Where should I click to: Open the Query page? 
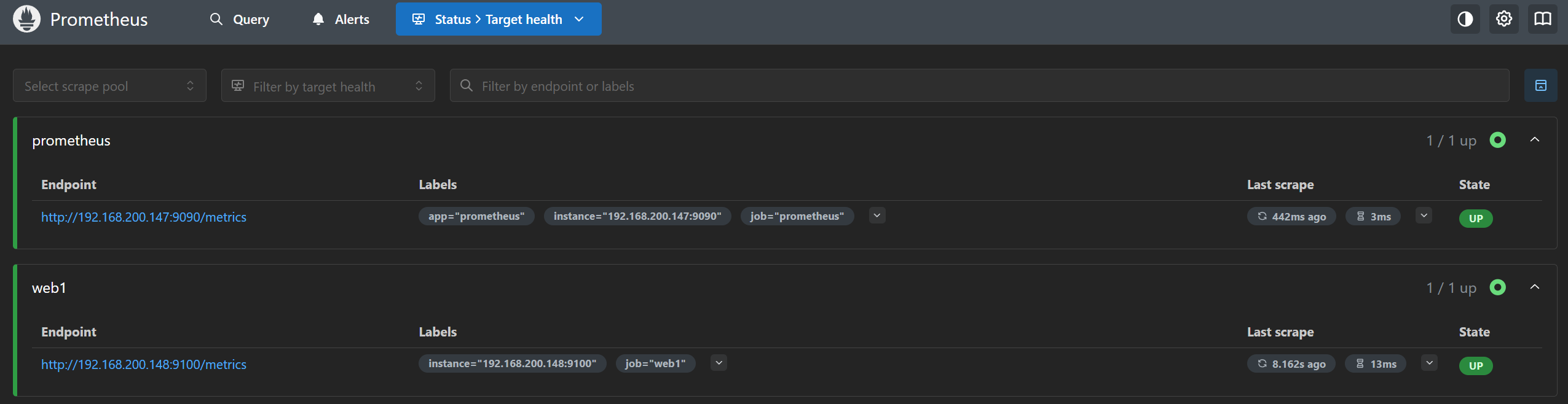(x=240, y=19)
